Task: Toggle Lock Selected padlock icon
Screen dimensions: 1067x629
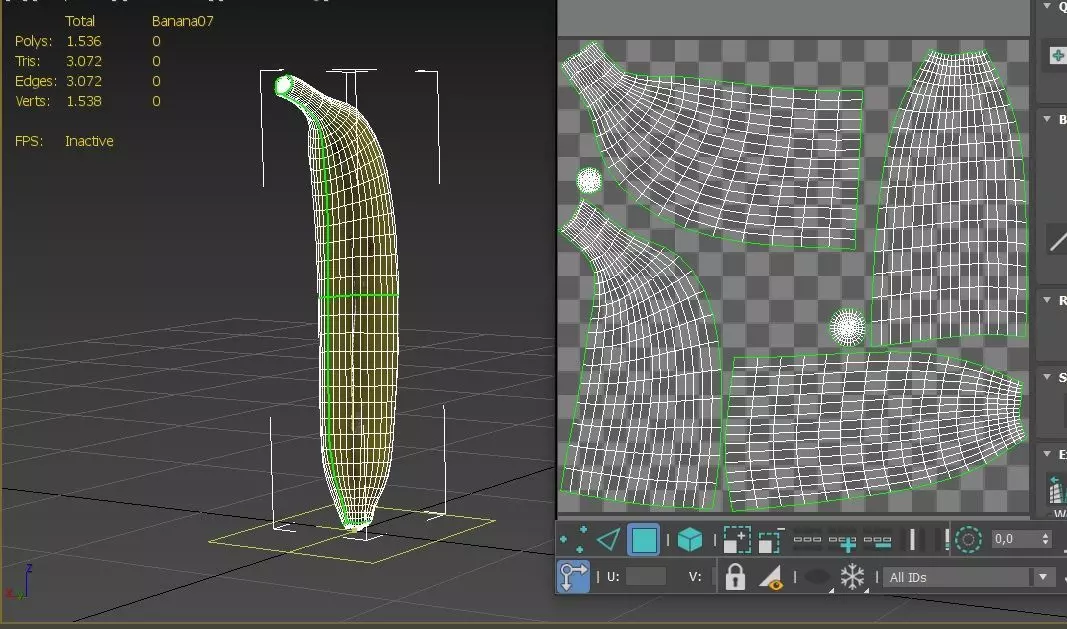Action: pyautogui.click(x=735, y=577)
